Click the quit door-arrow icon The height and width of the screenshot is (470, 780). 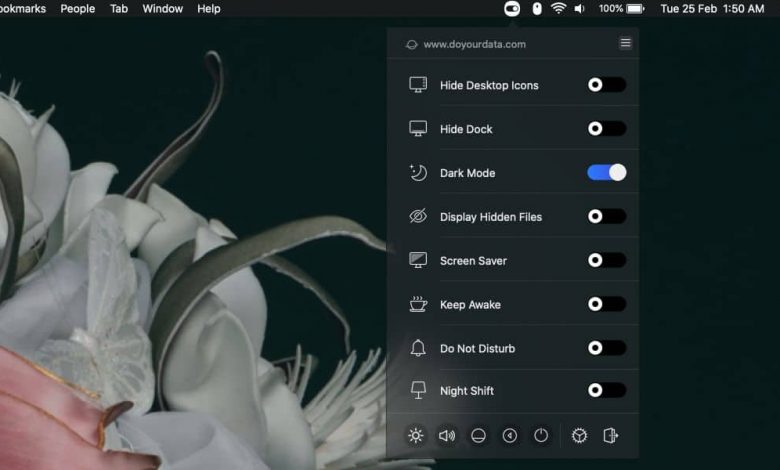click(610, 436)
